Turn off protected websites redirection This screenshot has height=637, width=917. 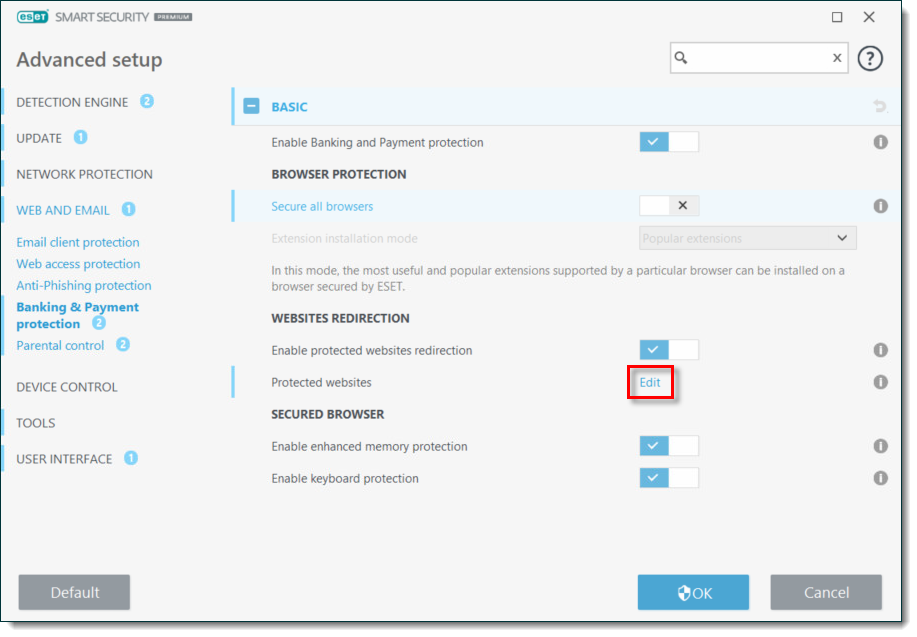pyautogui.click(x=668, y=349)
